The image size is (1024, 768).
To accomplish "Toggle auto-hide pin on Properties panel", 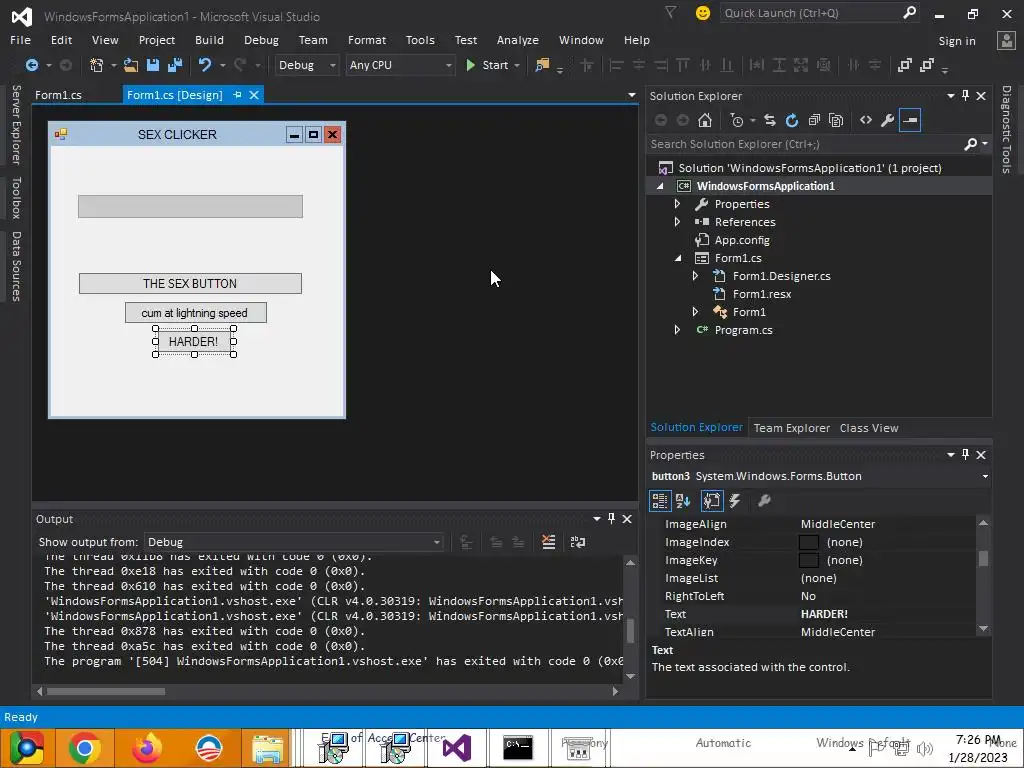I will pyautogui.click(x=965, y=455).
